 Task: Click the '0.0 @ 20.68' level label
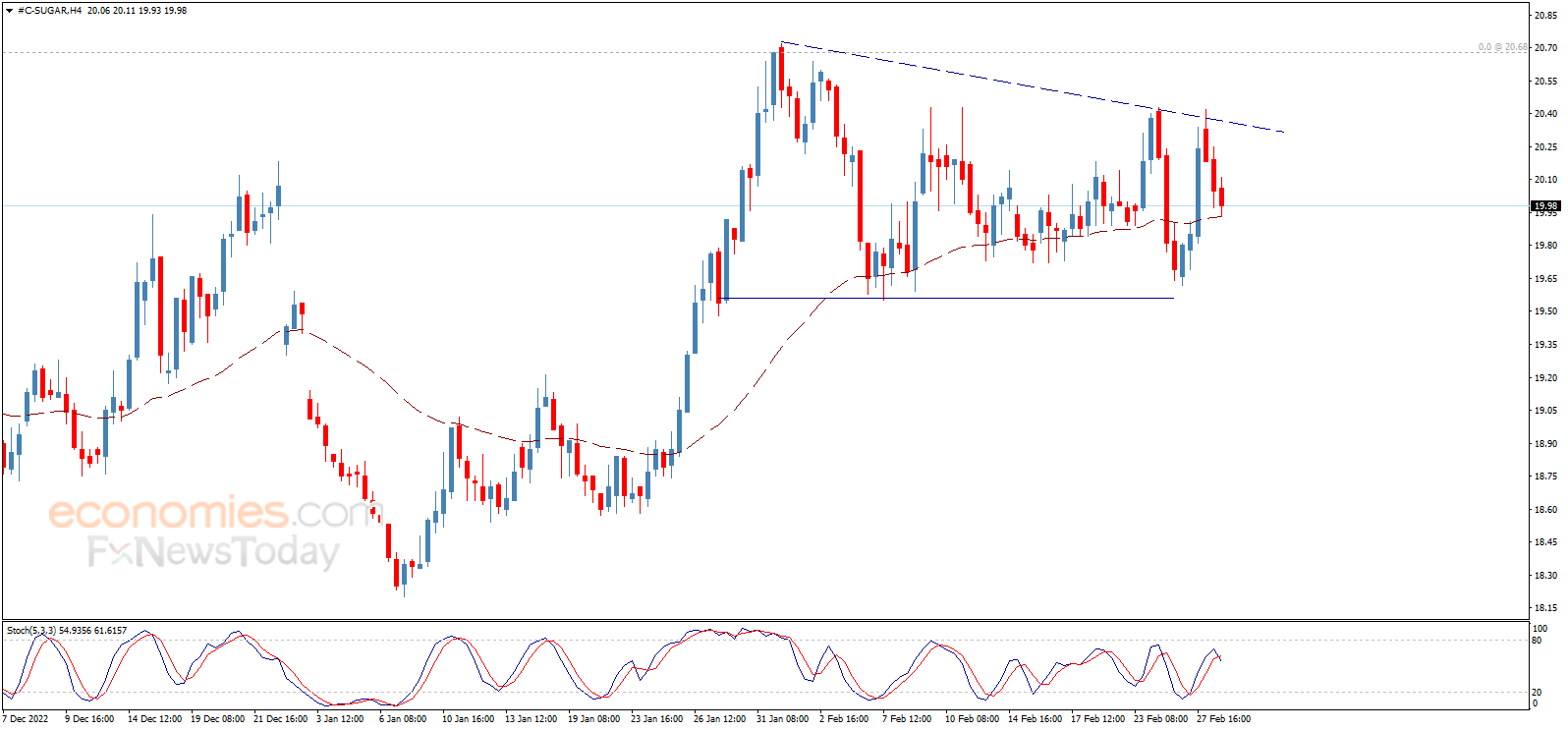pyautogui.click(x=1503, y=47)
